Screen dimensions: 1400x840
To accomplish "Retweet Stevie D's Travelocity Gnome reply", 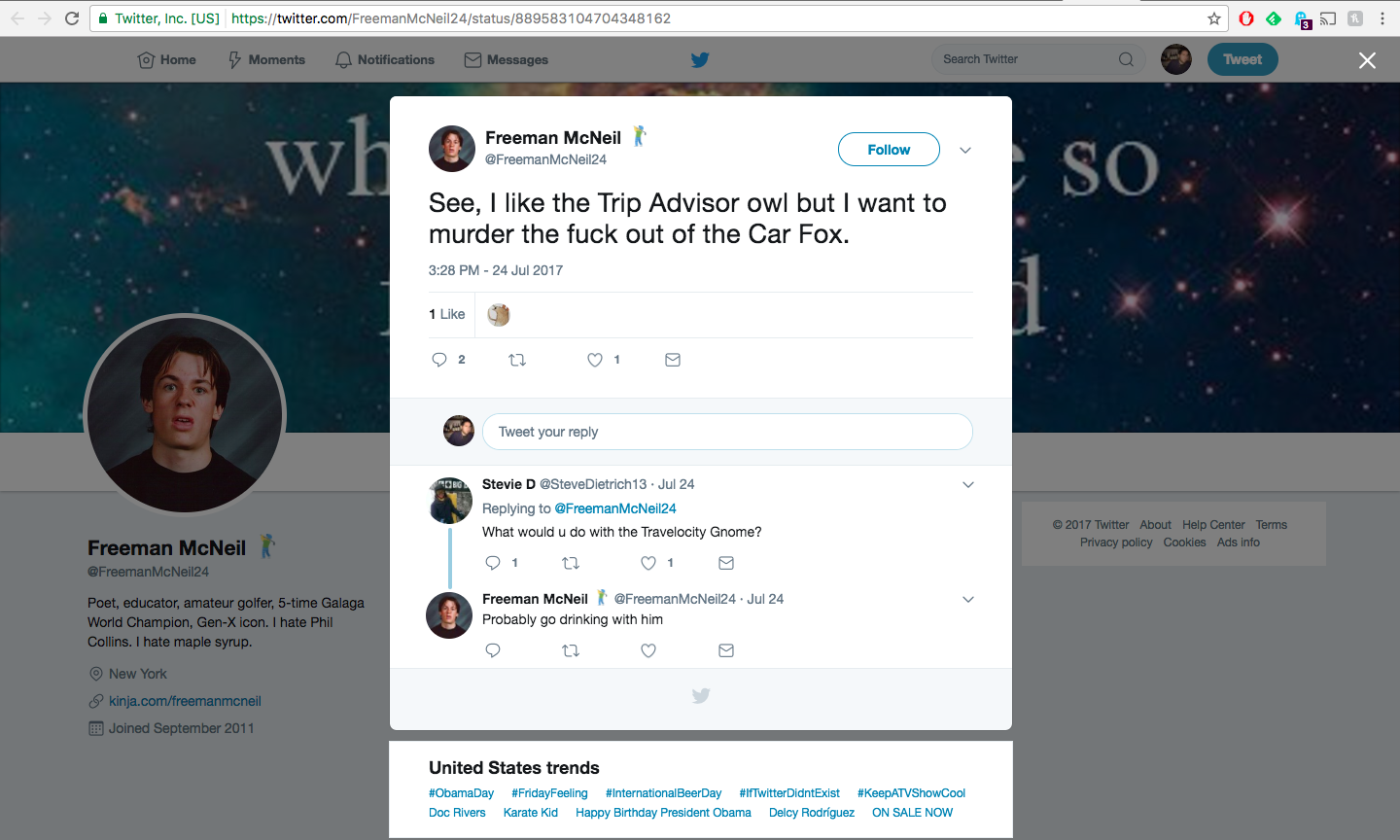I will click(x=571, y=563).
